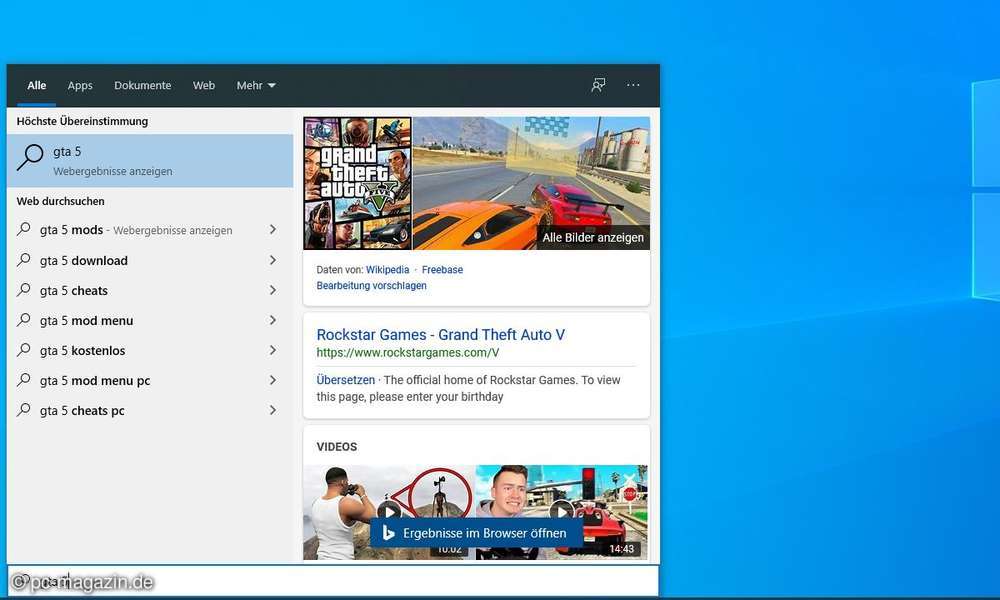Screen dimensions: 1000x600
Task: Click the search icon beside 'gta 5 mod menu'
Action: (x=24, y=320)
